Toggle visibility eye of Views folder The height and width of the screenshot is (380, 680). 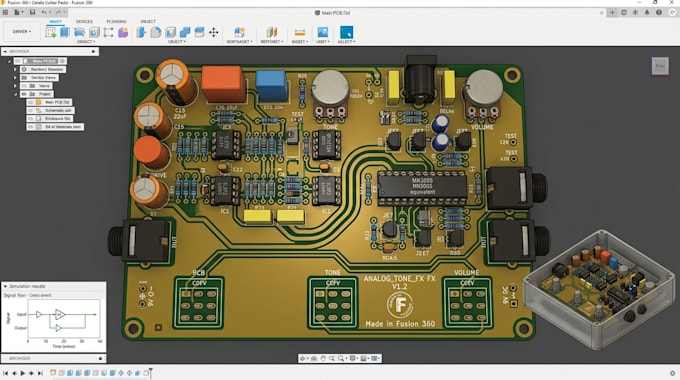click(x=24, y=86)
